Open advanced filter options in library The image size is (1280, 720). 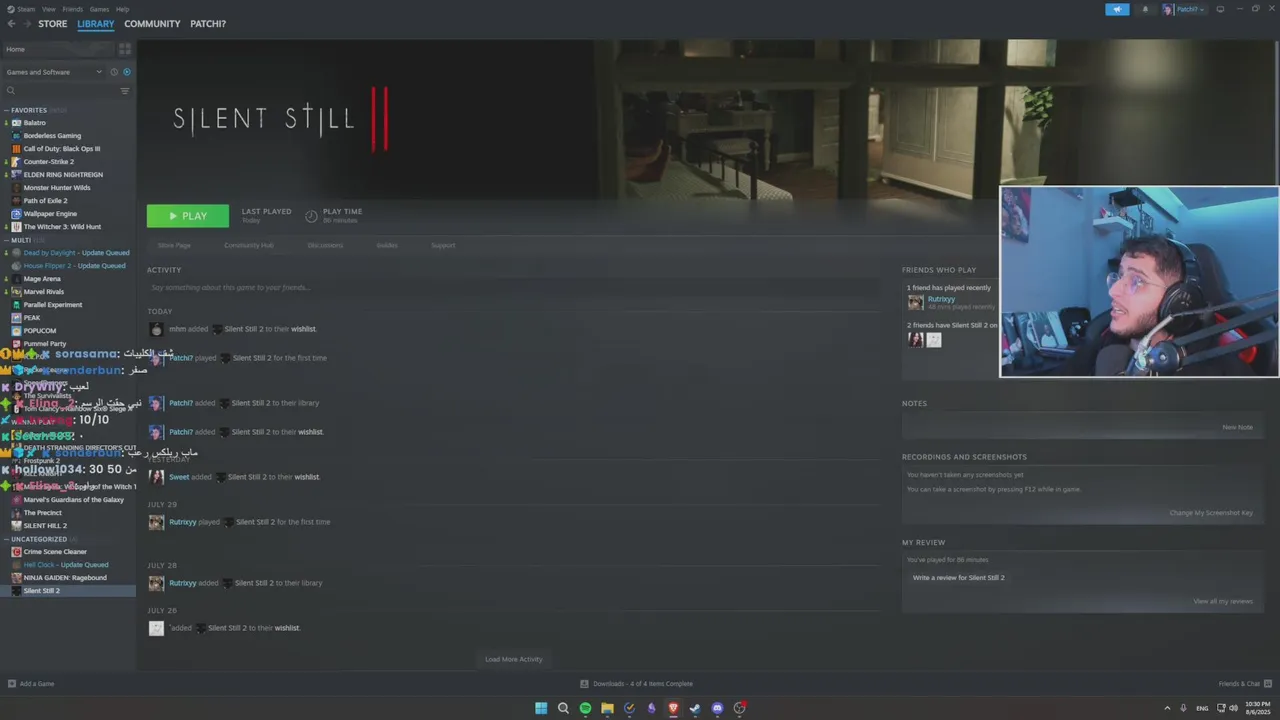[x=125, y=91]
